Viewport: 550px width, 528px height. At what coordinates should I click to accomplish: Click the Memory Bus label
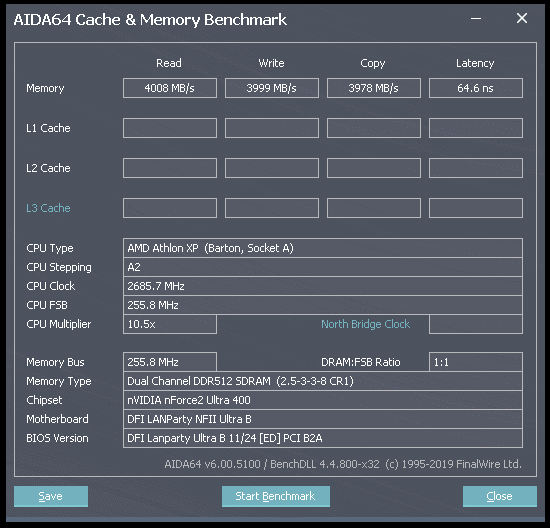coord(55,362)
